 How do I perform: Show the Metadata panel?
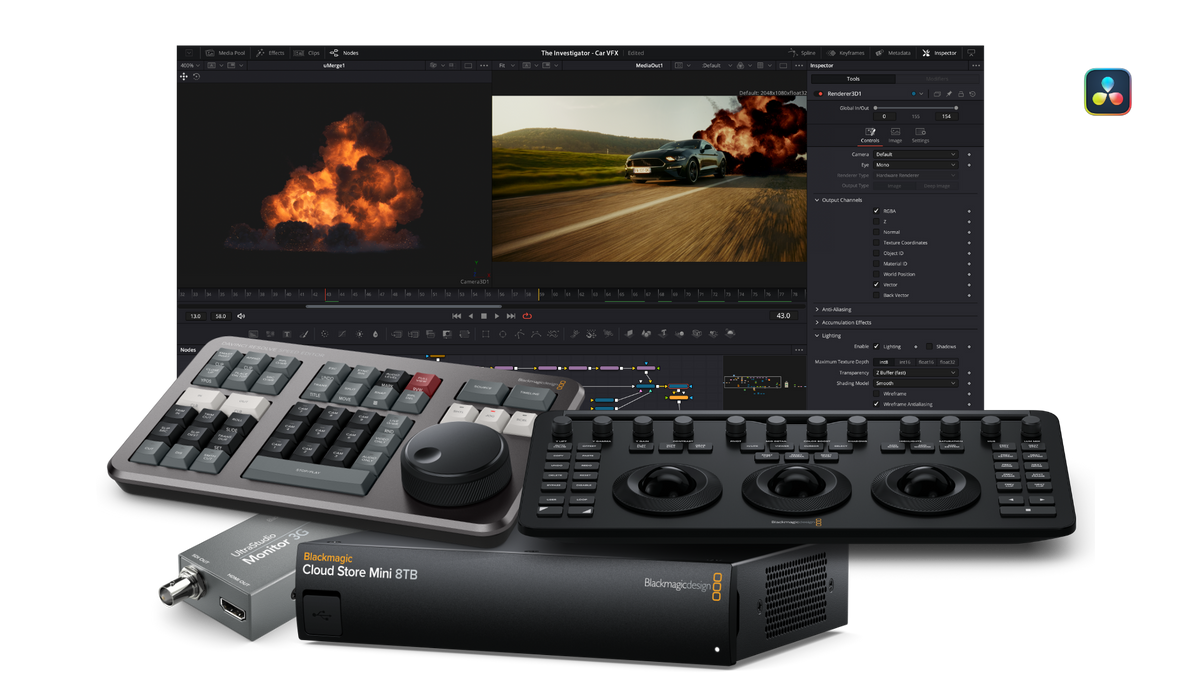pos(895,52)
